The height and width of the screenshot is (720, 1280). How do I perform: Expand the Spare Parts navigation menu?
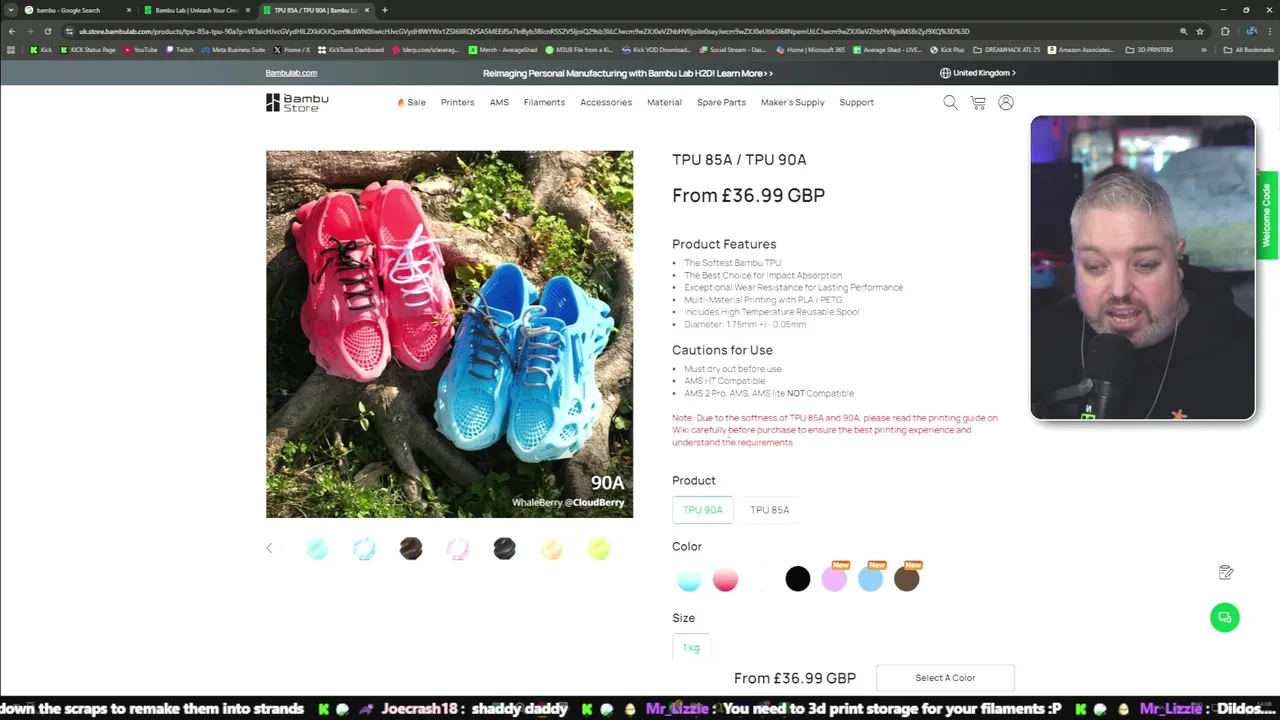(x=721, y=102)
